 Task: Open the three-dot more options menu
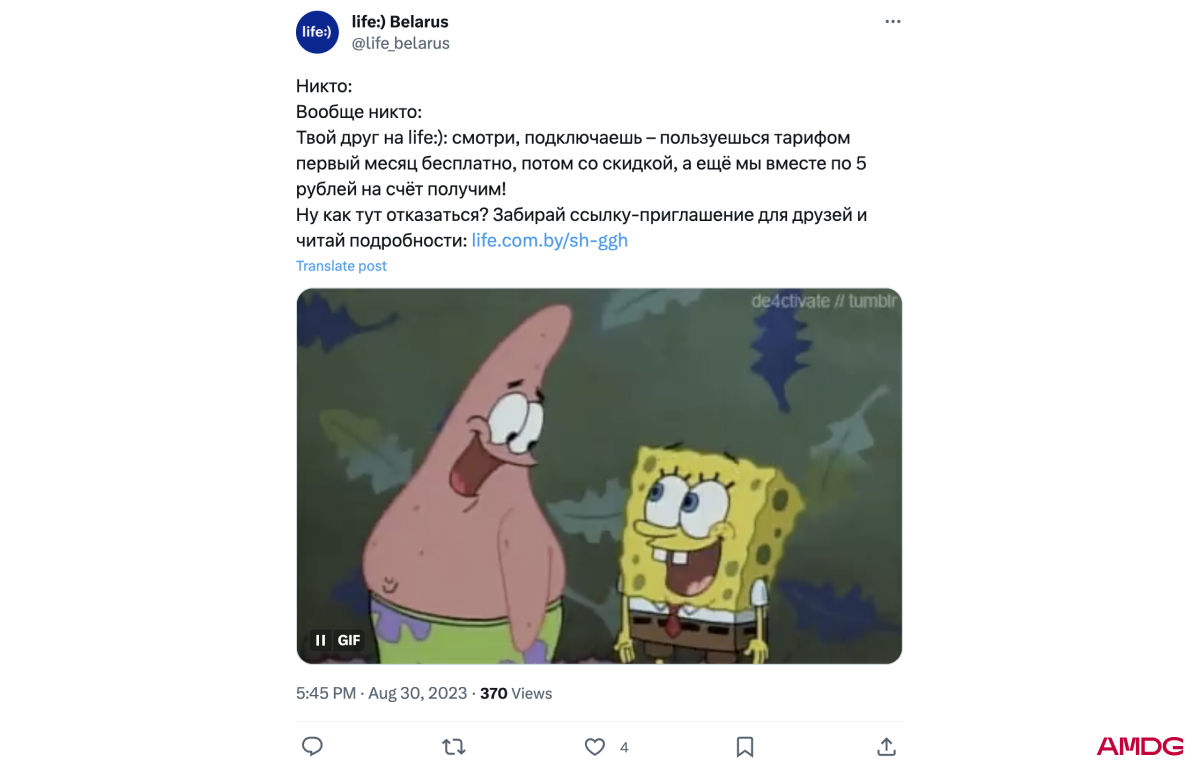893,22
